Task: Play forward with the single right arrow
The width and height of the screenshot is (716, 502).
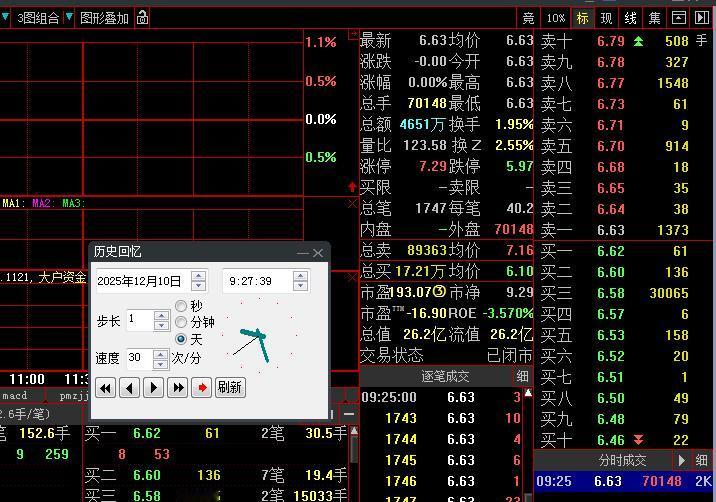Action: tap(153, 388)
